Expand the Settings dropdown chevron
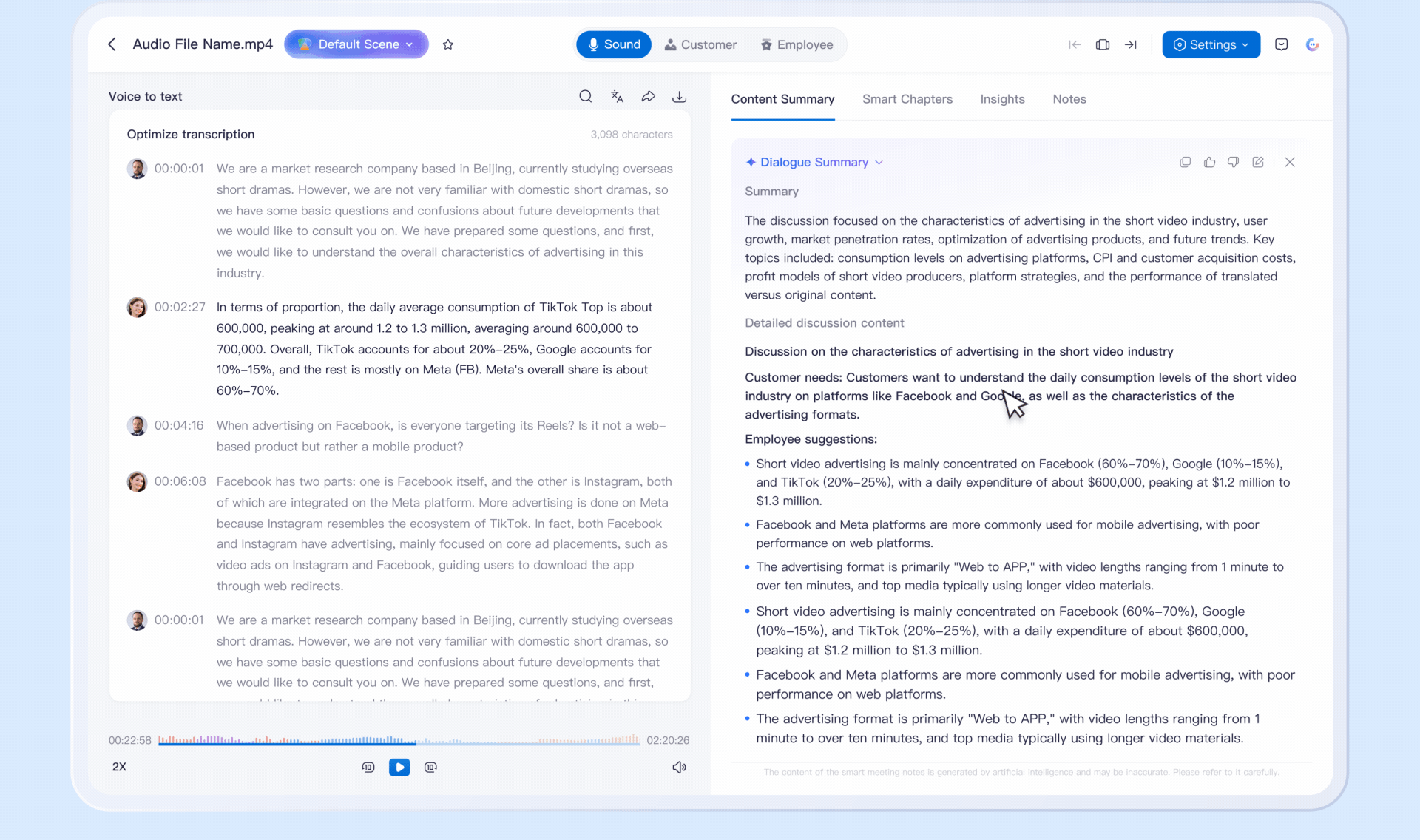Screen dimensions: 1420x840 (x=1245, y=44)
